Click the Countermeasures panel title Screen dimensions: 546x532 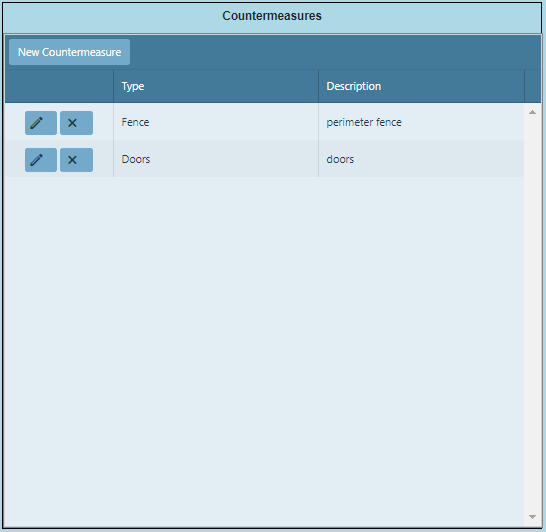pos(272,16)
